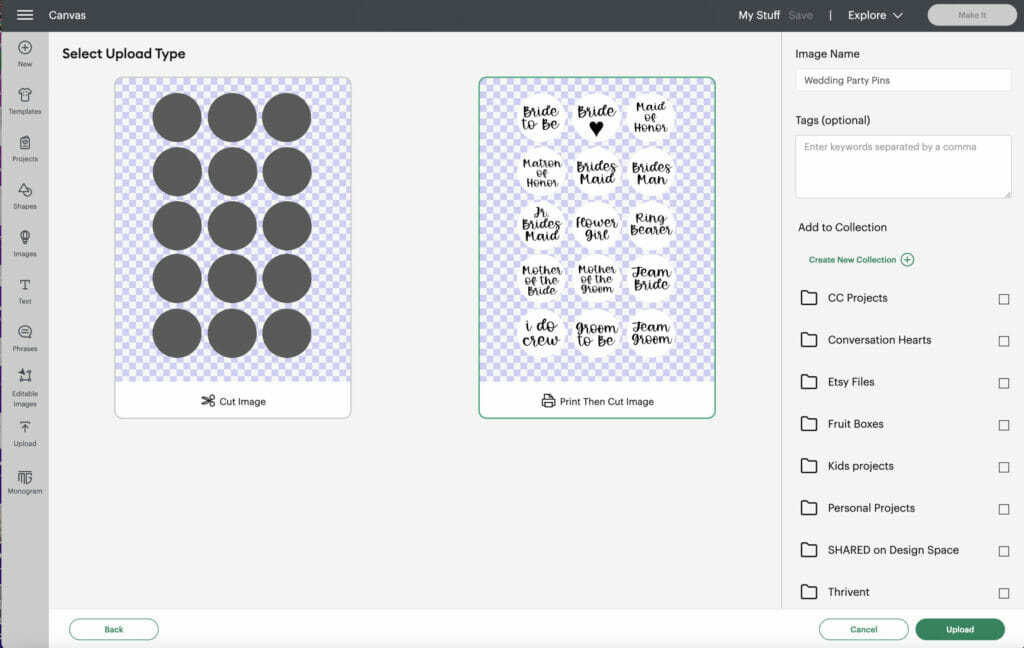Select the Text tool
1024x648 pixels.
25,291
